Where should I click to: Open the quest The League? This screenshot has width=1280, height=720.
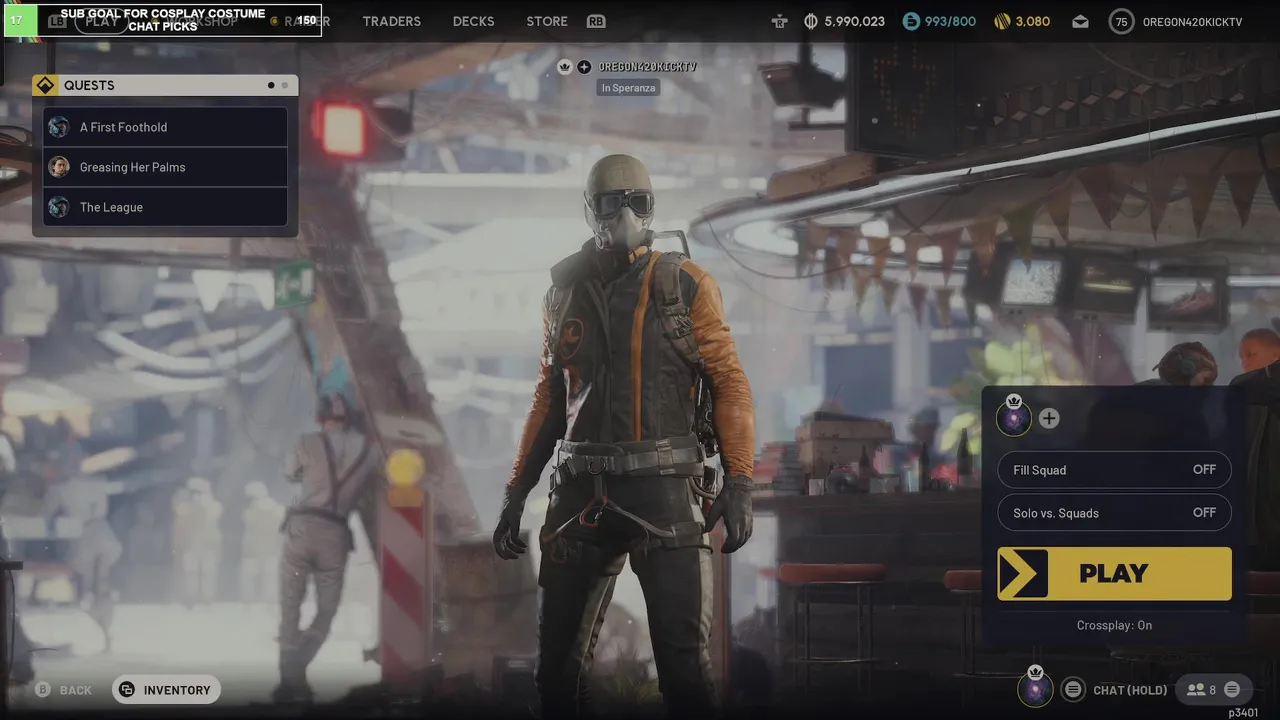(x=166, y=207)
